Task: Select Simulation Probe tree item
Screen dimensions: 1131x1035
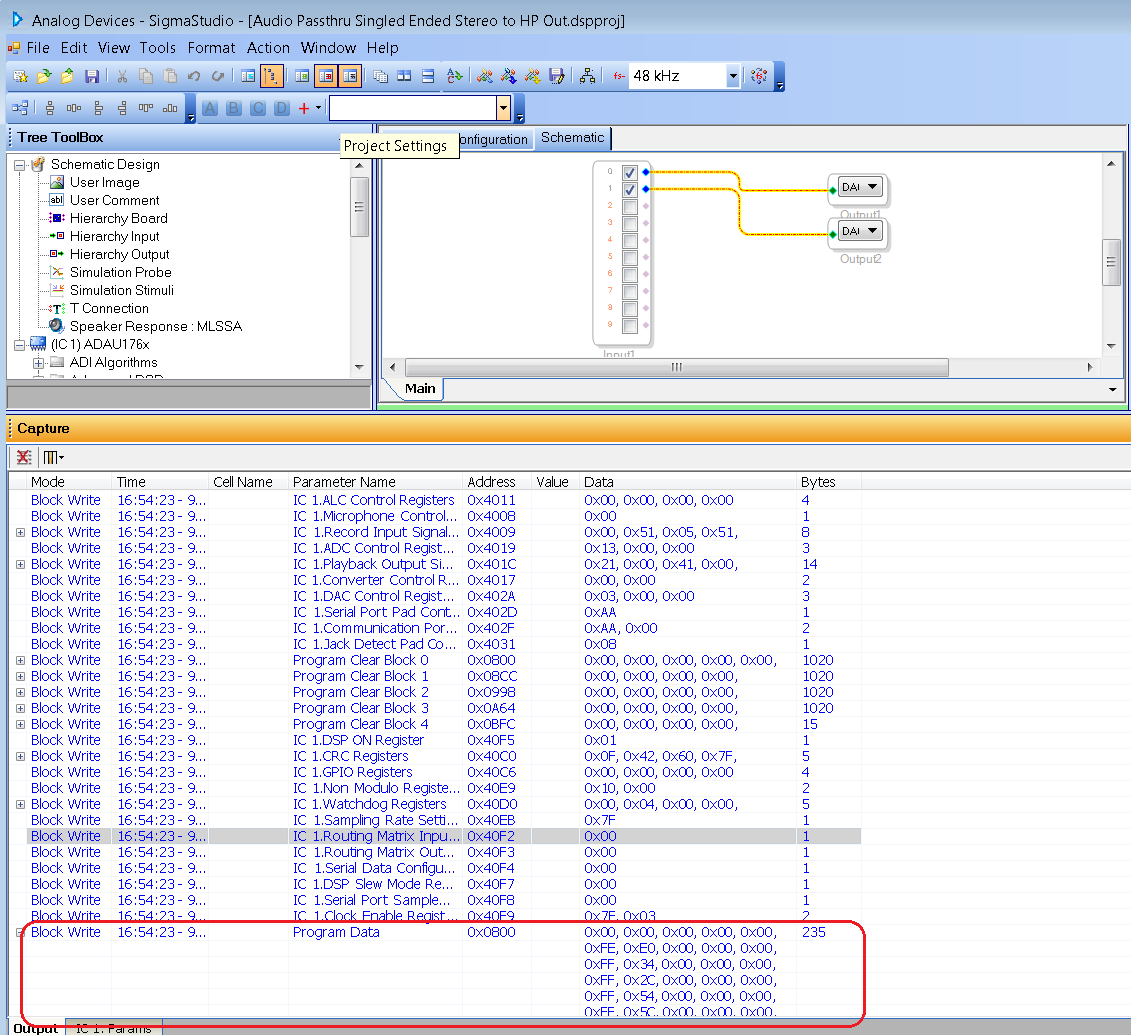Action: tap(120, 273)
